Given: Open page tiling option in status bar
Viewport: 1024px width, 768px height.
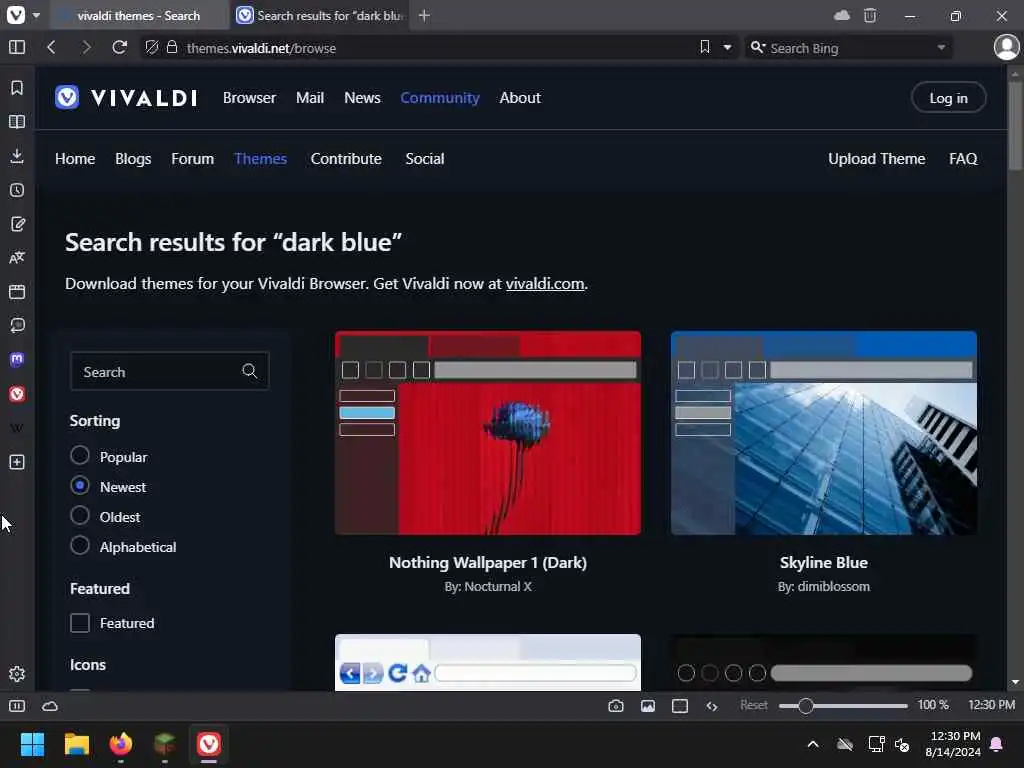Looking at the screenshot, I should (x=680, y=706).
